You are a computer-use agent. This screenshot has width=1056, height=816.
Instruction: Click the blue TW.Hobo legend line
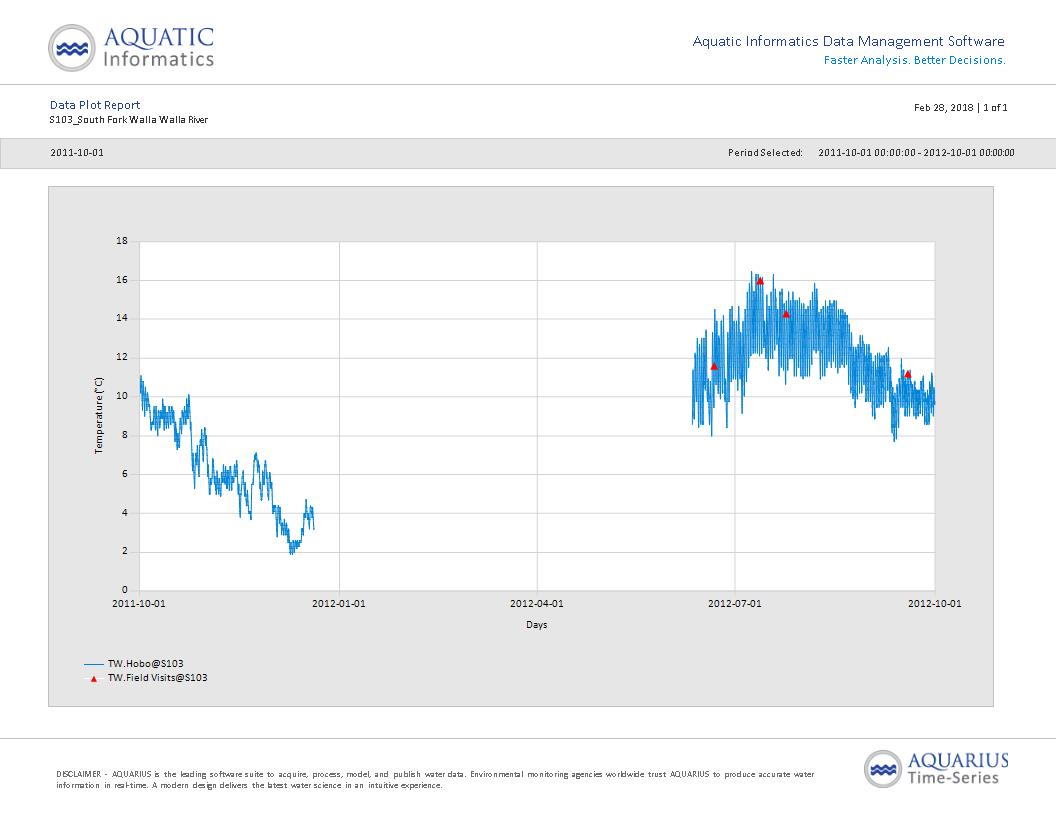(x=94, y=664)
